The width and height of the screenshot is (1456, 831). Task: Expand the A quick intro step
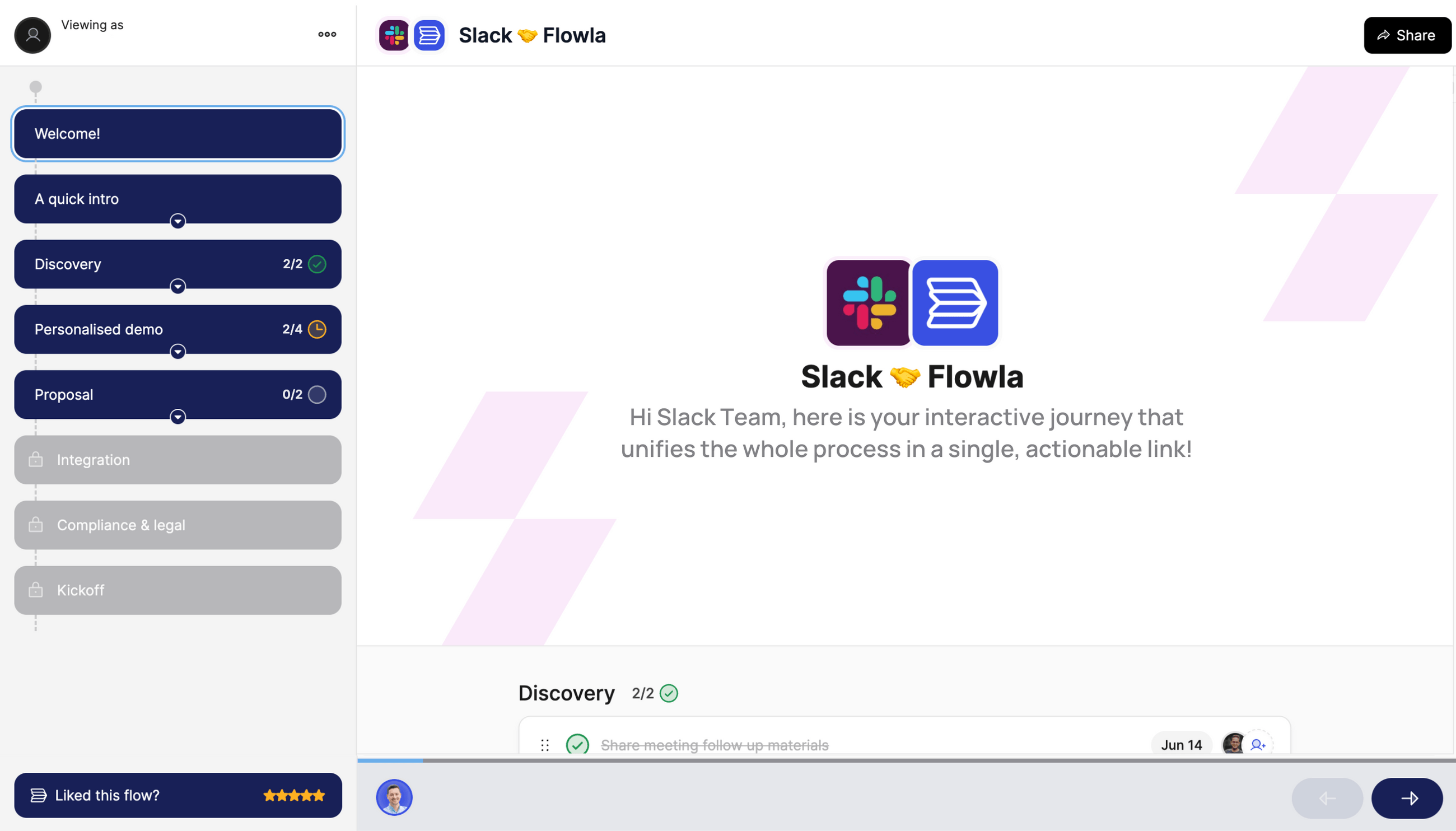point(178,221)
